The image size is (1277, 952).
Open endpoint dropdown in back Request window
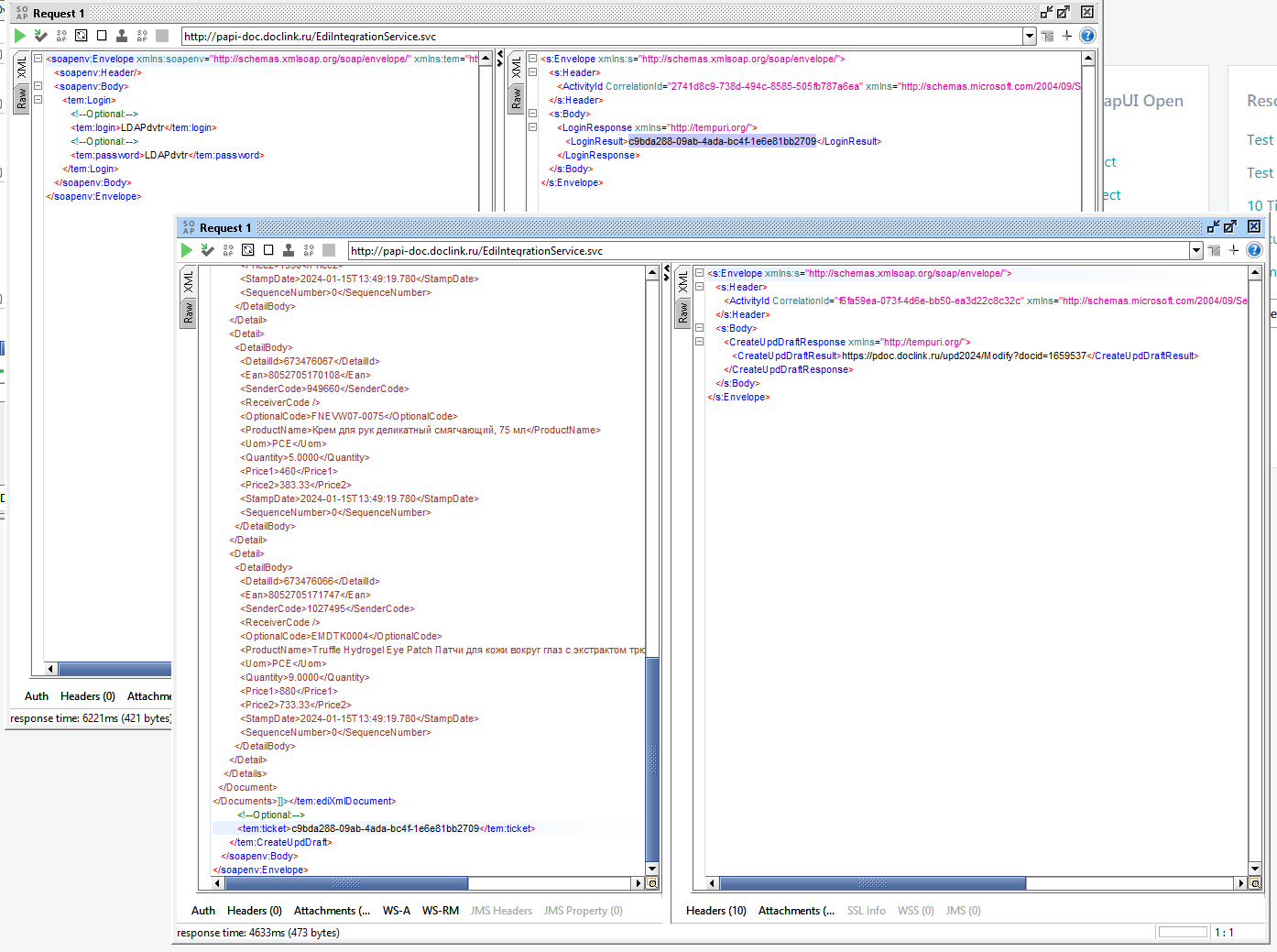pyautogui.click(x=1029, y=36)
